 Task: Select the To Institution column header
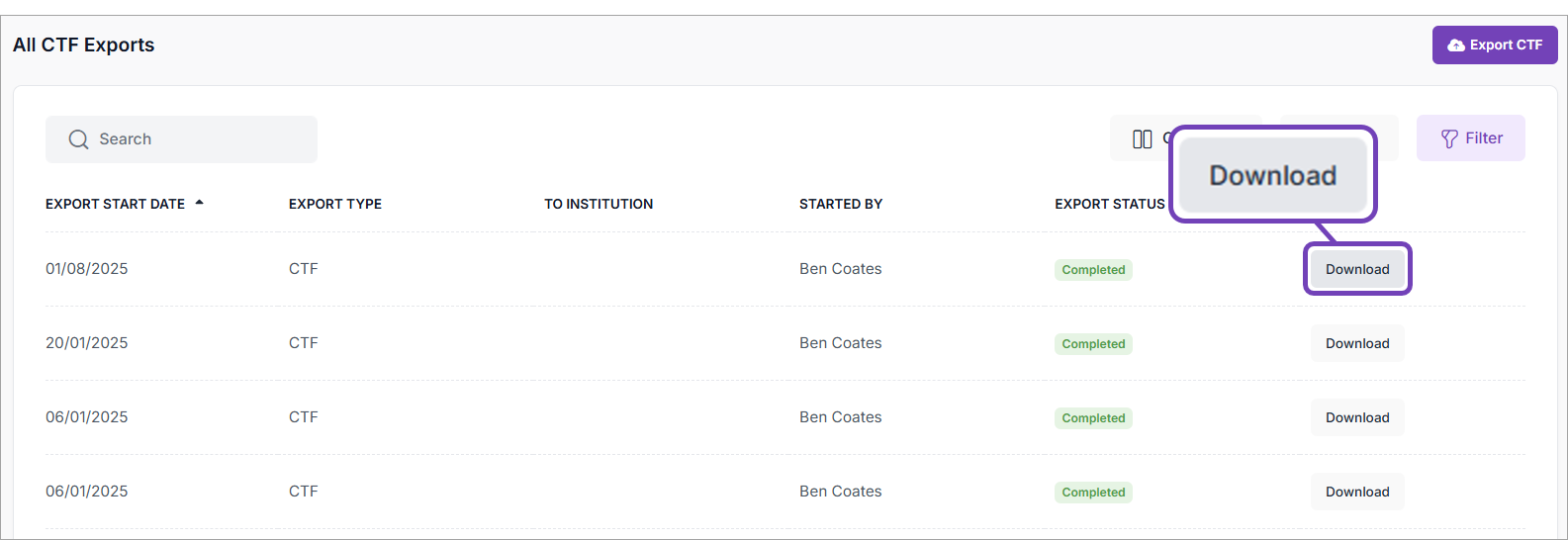coord(599,204)
